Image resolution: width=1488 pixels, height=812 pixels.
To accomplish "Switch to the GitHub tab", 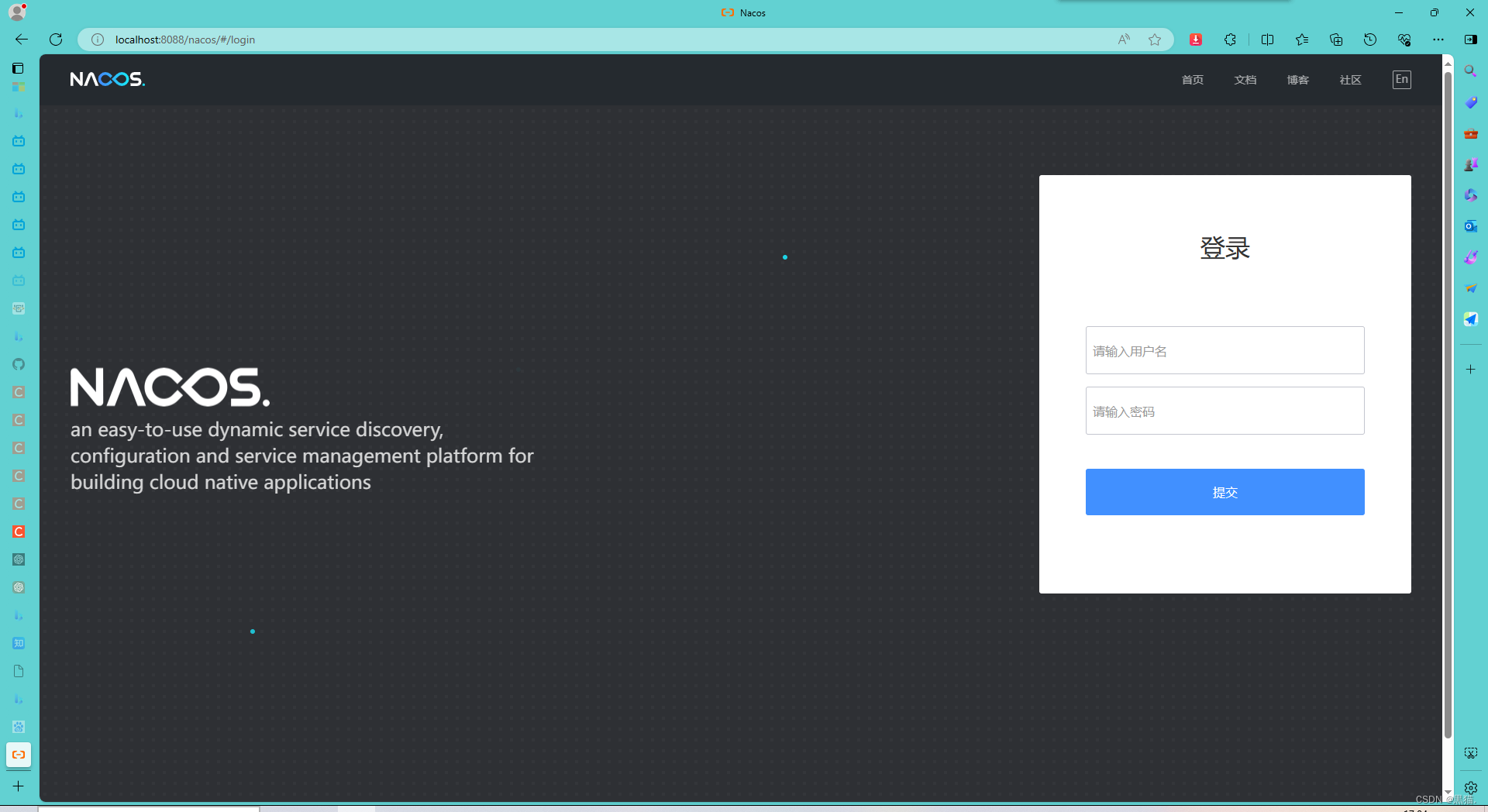I will [x=19, y=364].
